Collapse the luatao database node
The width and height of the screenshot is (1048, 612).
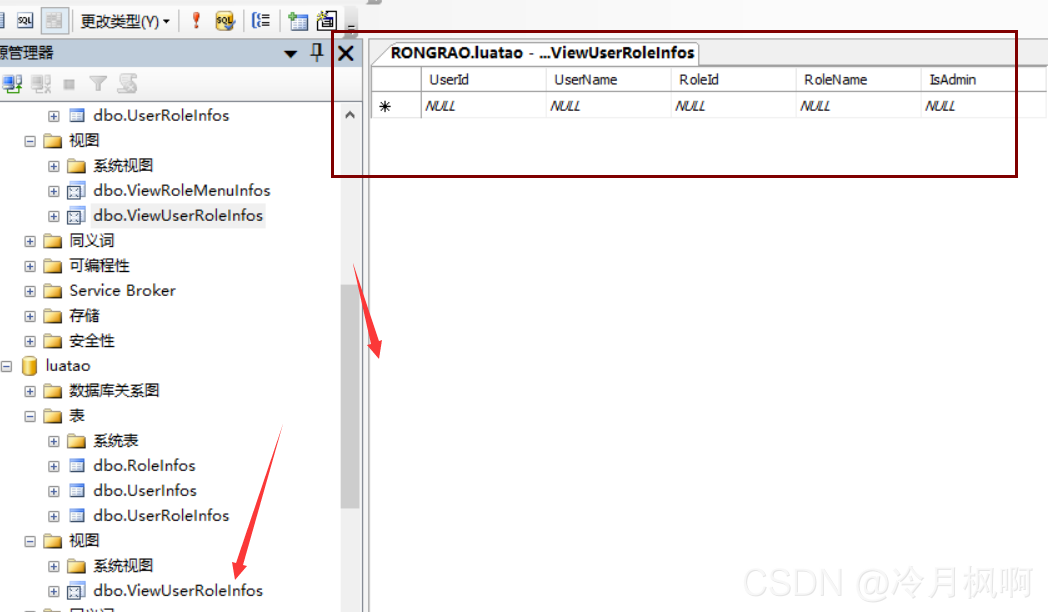[x=7, y=366]
